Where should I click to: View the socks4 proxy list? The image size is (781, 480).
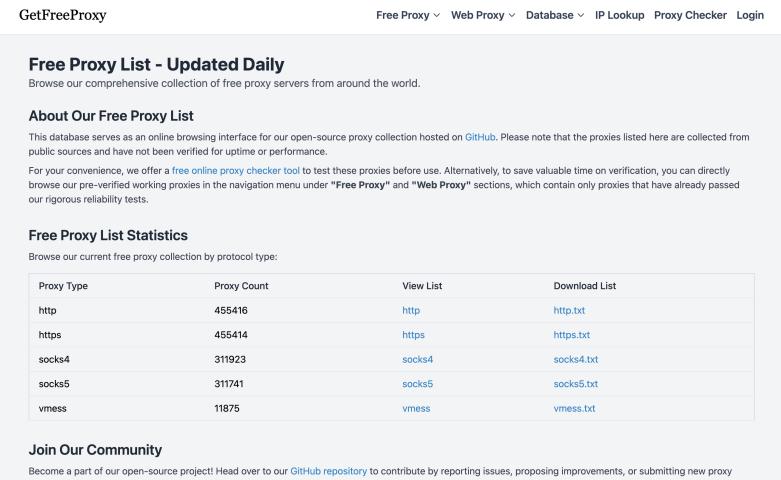(x=417, y=359)
